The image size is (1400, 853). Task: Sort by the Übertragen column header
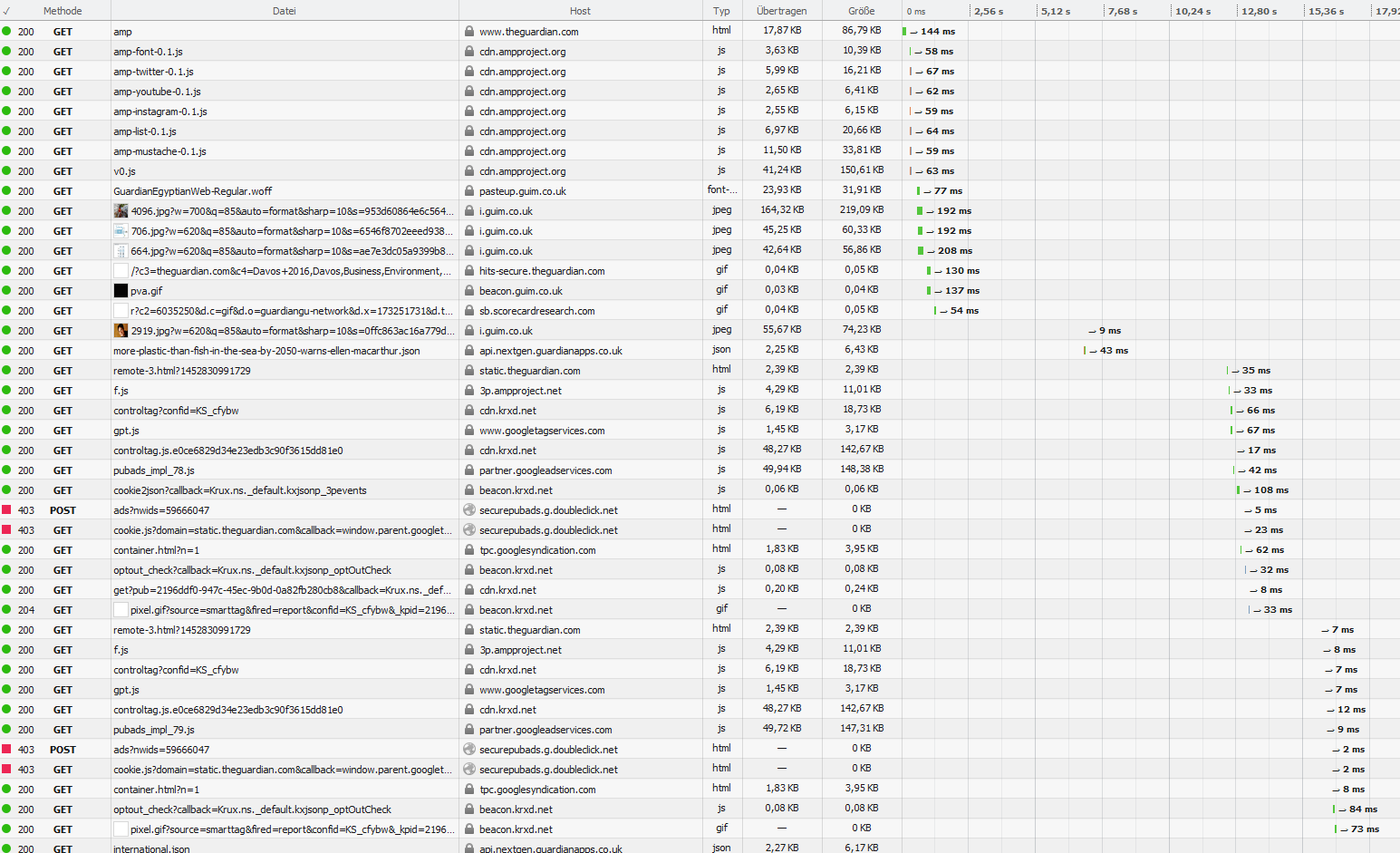[x=781, y=11]
